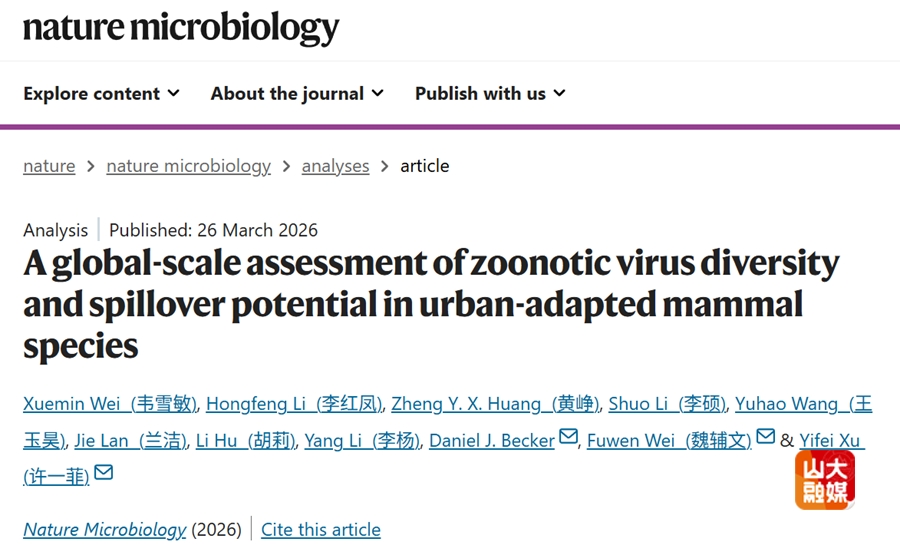Open author Hongfeng Li's details
The width and height of the screenshot is (900, 555).
point(294,404)
